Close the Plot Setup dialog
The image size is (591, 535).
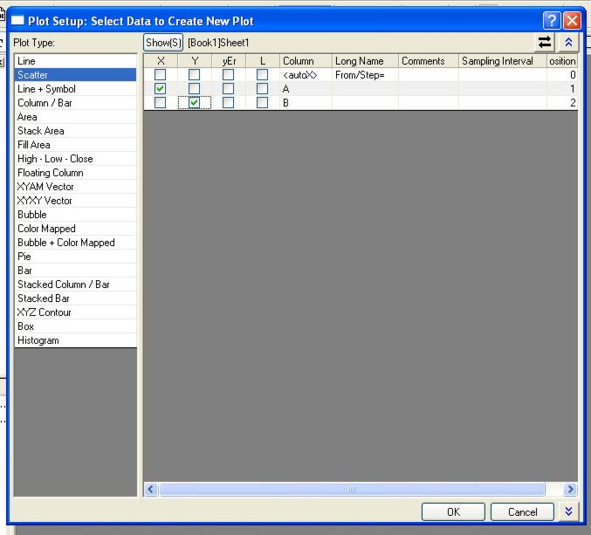point(572,20)
